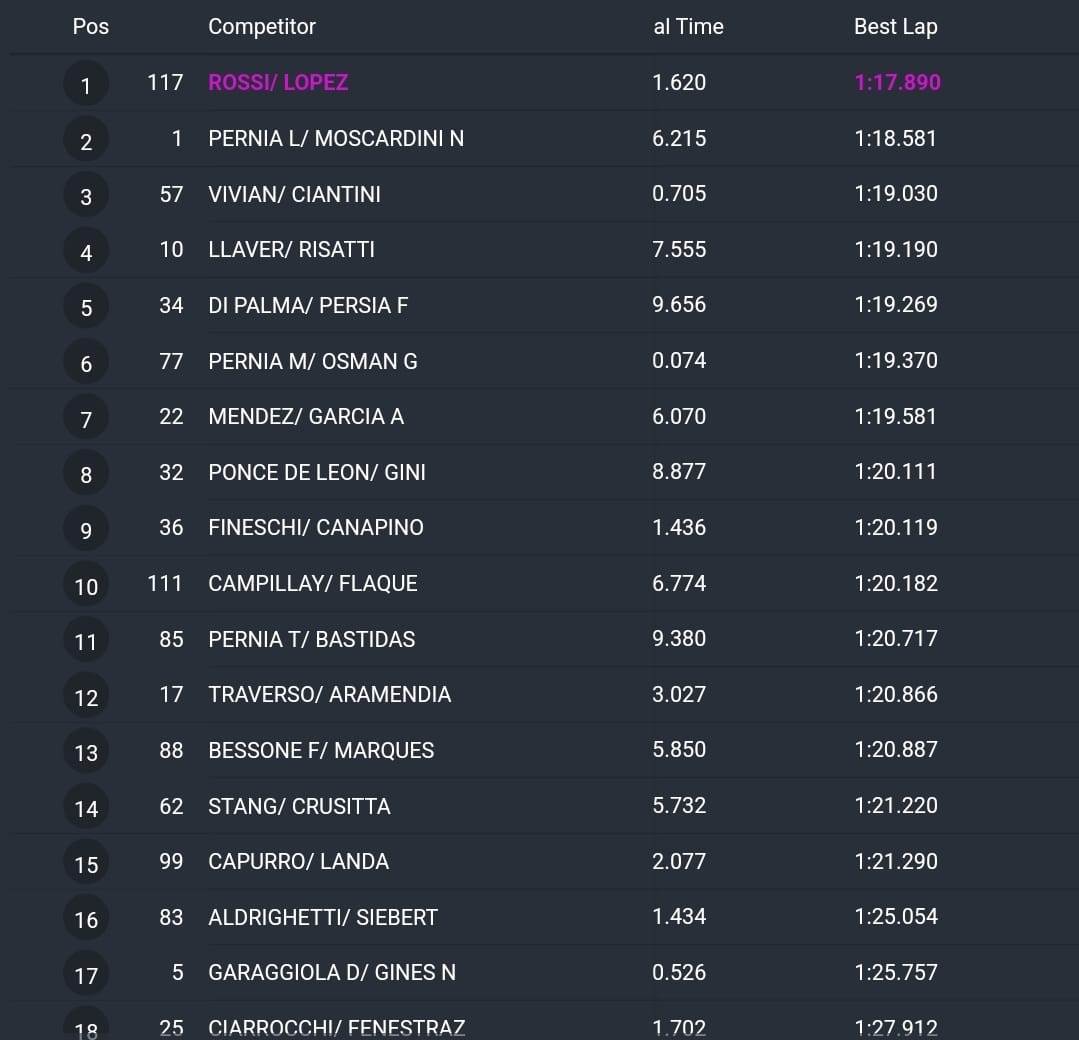1079x1040 pixels.
Task: Select position 8 circle badge
Action: click(x=86, y=474)
